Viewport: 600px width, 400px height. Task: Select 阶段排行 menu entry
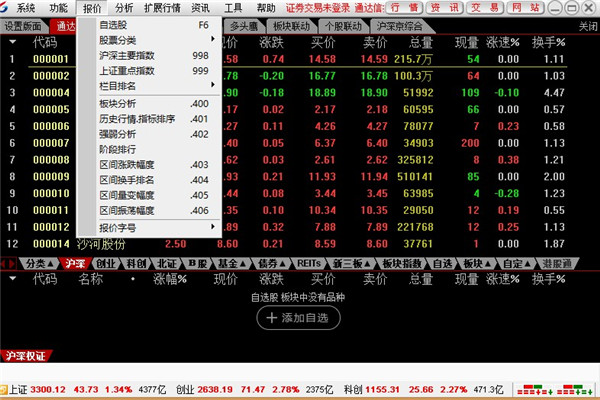[x=157, y=149]
